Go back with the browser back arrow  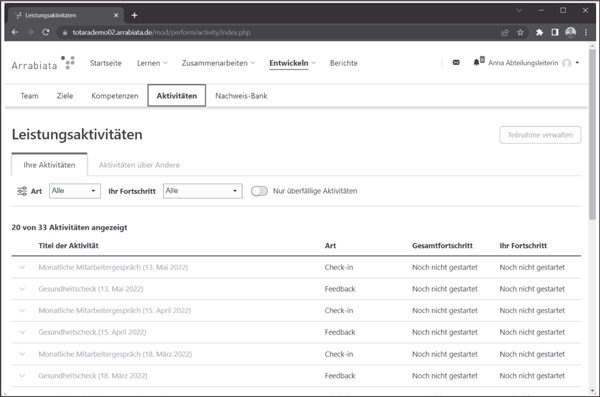[15, 32]
